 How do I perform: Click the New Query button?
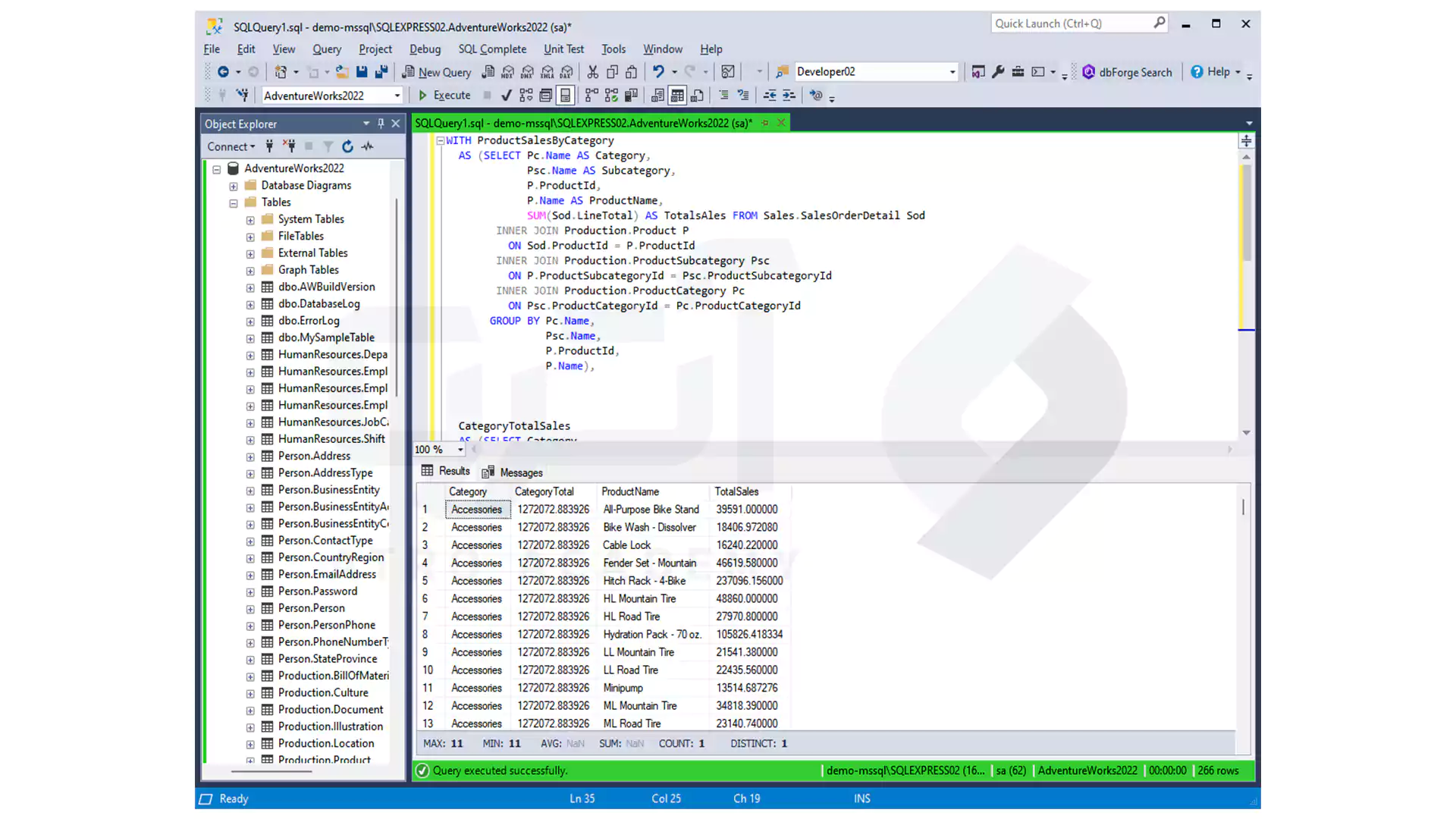point(437,72)
